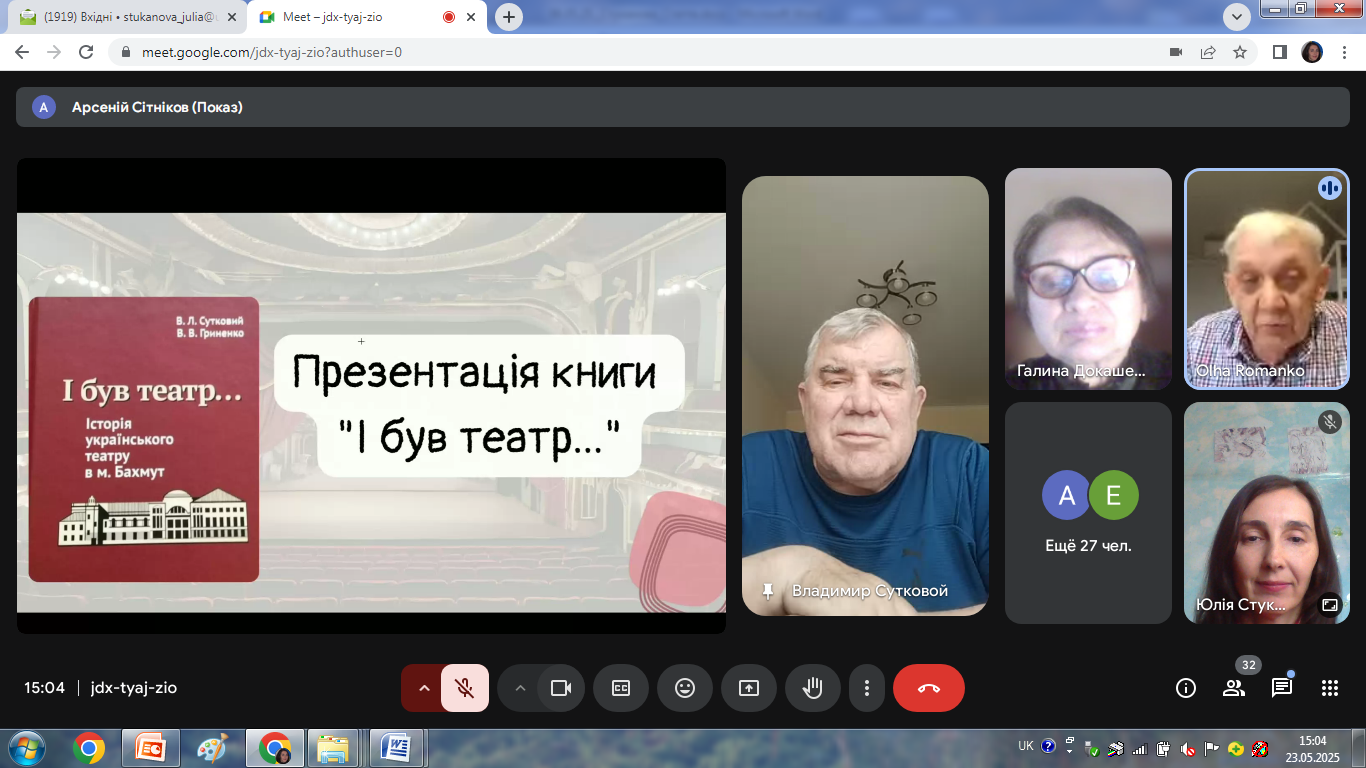
Task: Open the emoji reactions picker
Action: tap(685, 688)
